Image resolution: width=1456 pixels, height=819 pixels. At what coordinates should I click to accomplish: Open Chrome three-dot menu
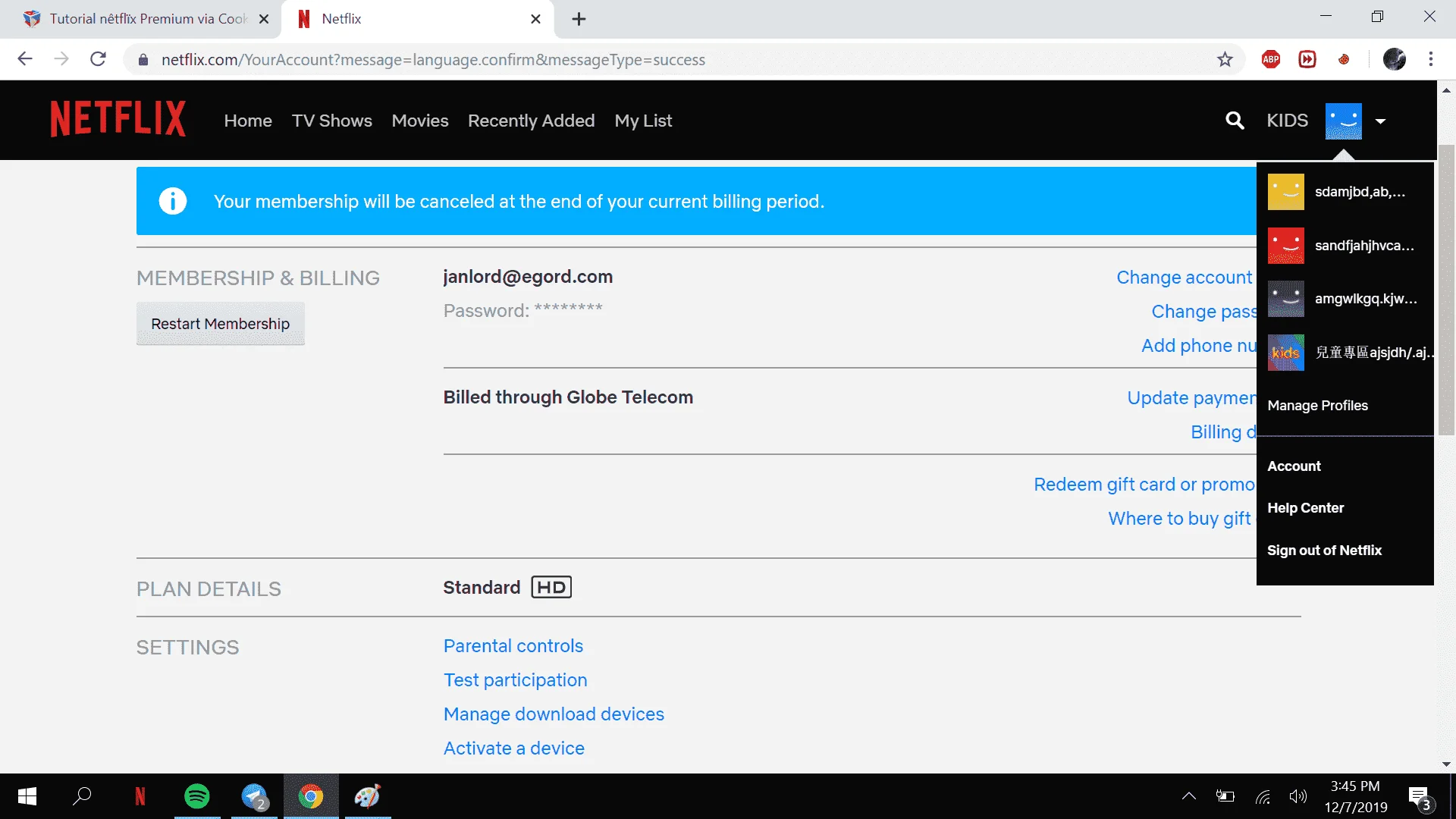[1431, 59]
